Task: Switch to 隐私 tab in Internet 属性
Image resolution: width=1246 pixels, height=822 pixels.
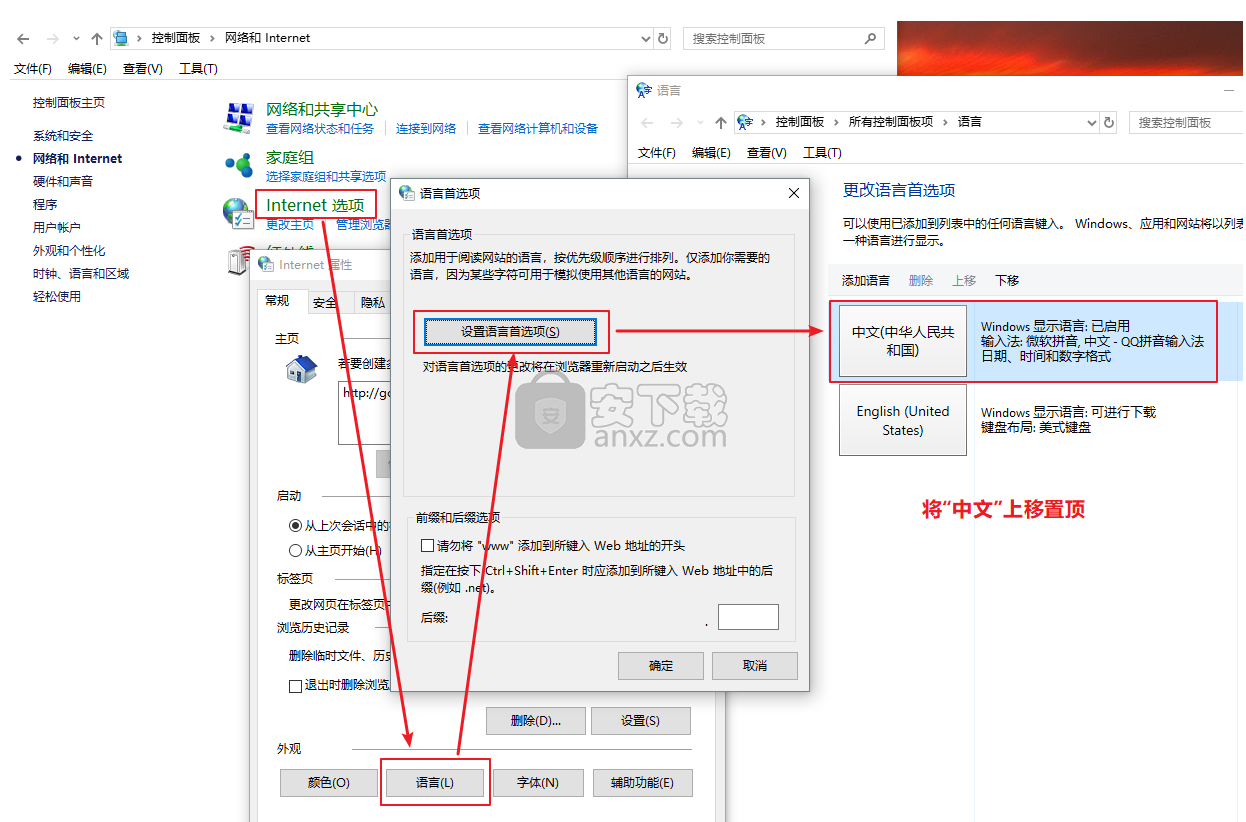Action: click(x=372, y=302)
